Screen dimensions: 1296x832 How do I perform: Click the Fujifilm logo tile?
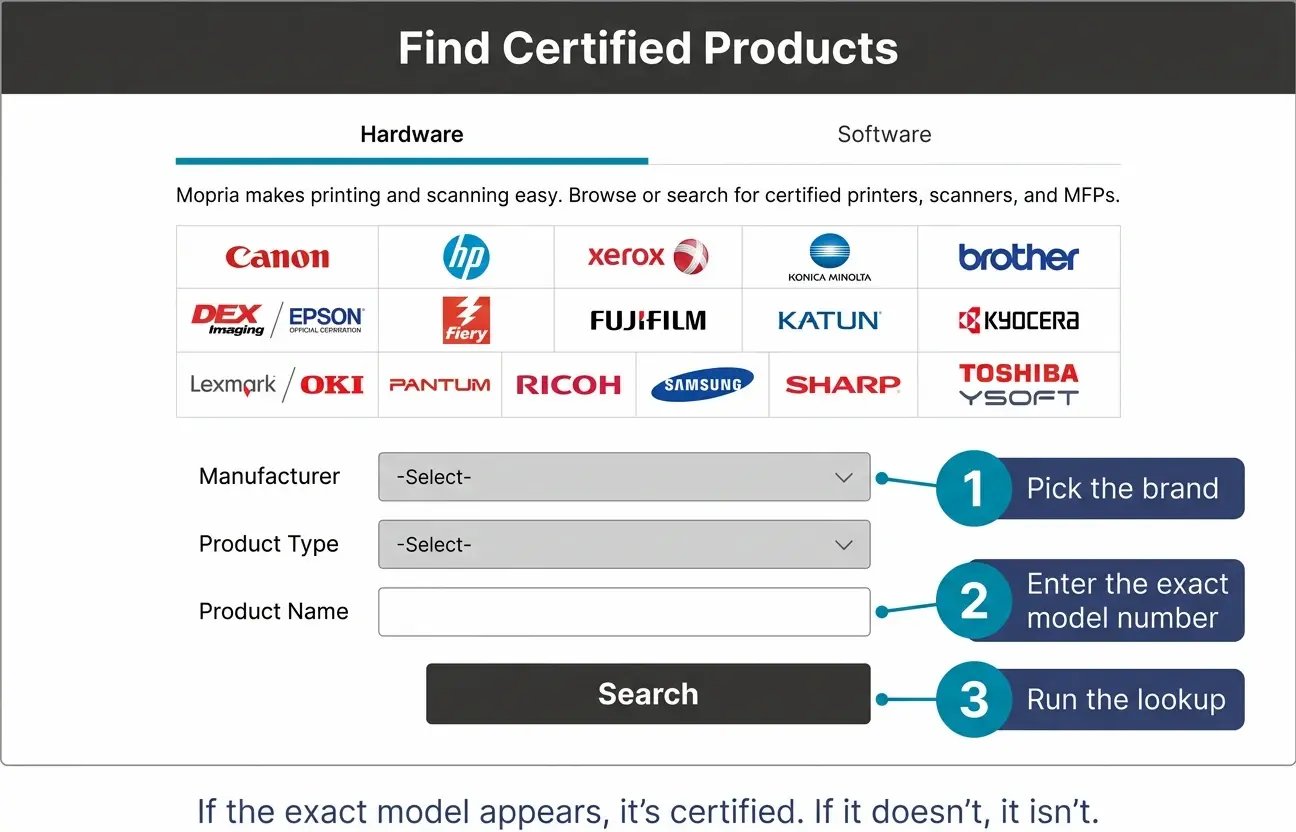click(x=648, y=321)
